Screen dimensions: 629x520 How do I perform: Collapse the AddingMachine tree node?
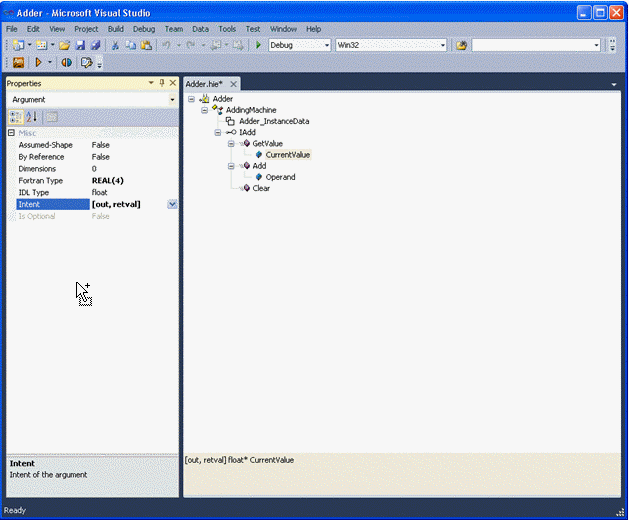[204, 110]
